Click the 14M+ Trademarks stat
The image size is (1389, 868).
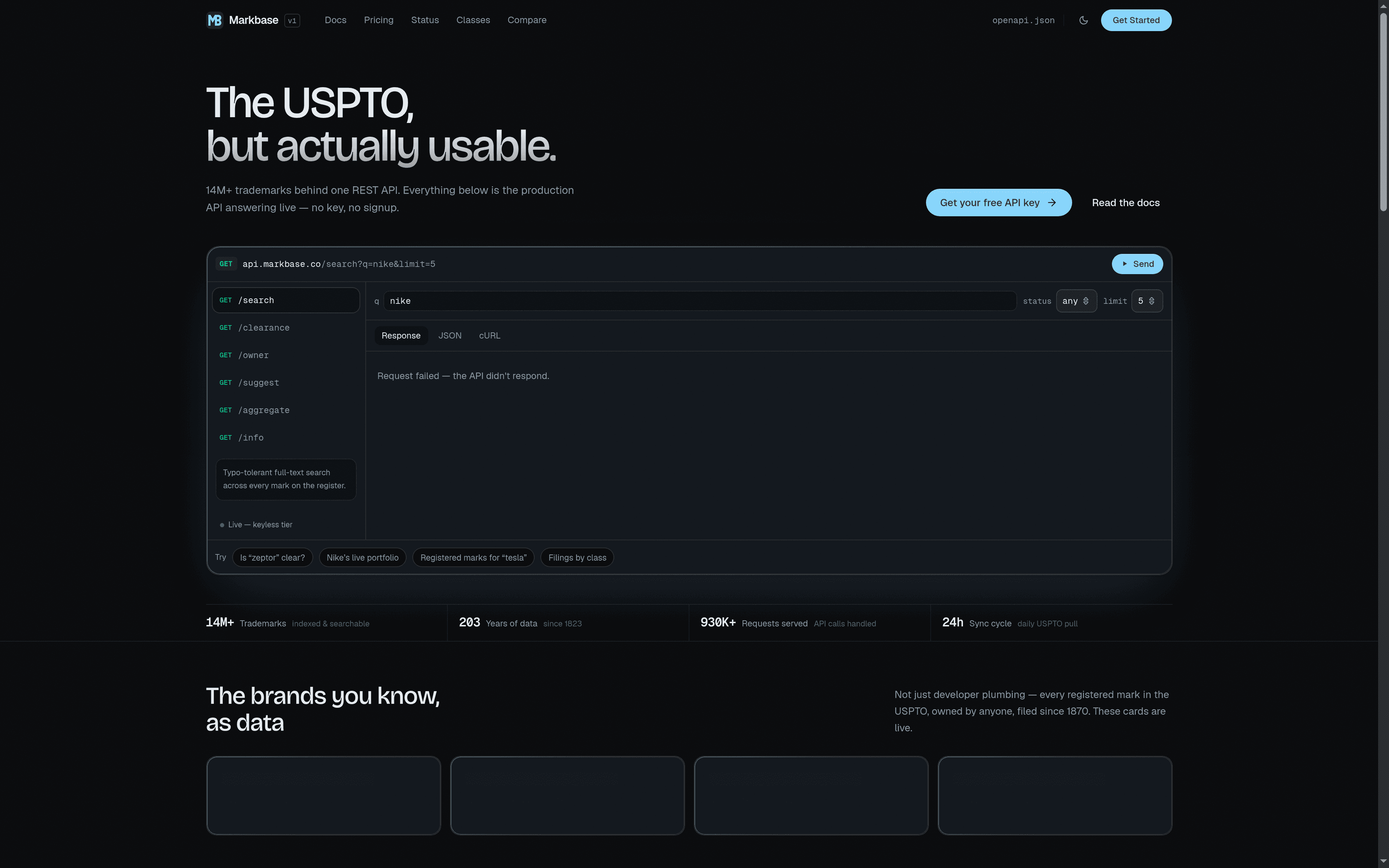[288, 623]
